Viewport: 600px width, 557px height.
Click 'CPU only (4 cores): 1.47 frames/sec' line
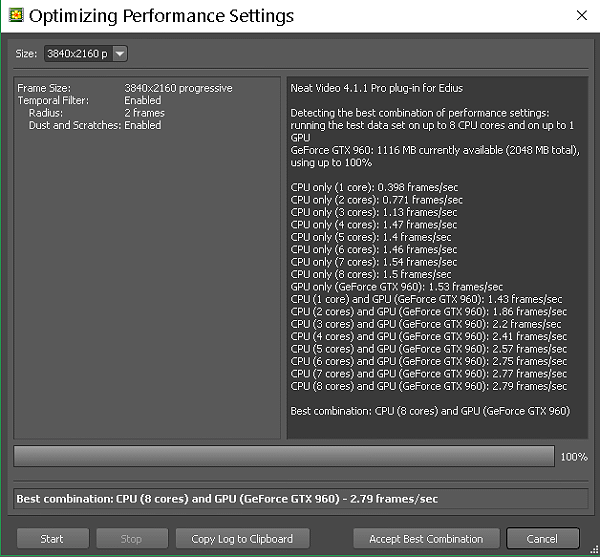coord(374,225)
